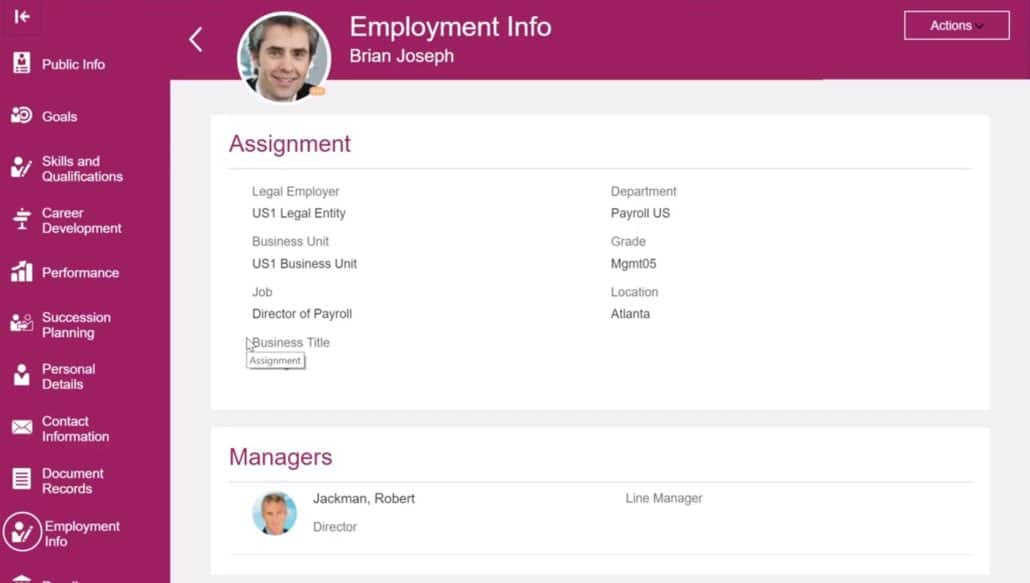Screen dimensions: 1030x583
Task: Select the Goals target icon
Action: (x=20, y=116)
